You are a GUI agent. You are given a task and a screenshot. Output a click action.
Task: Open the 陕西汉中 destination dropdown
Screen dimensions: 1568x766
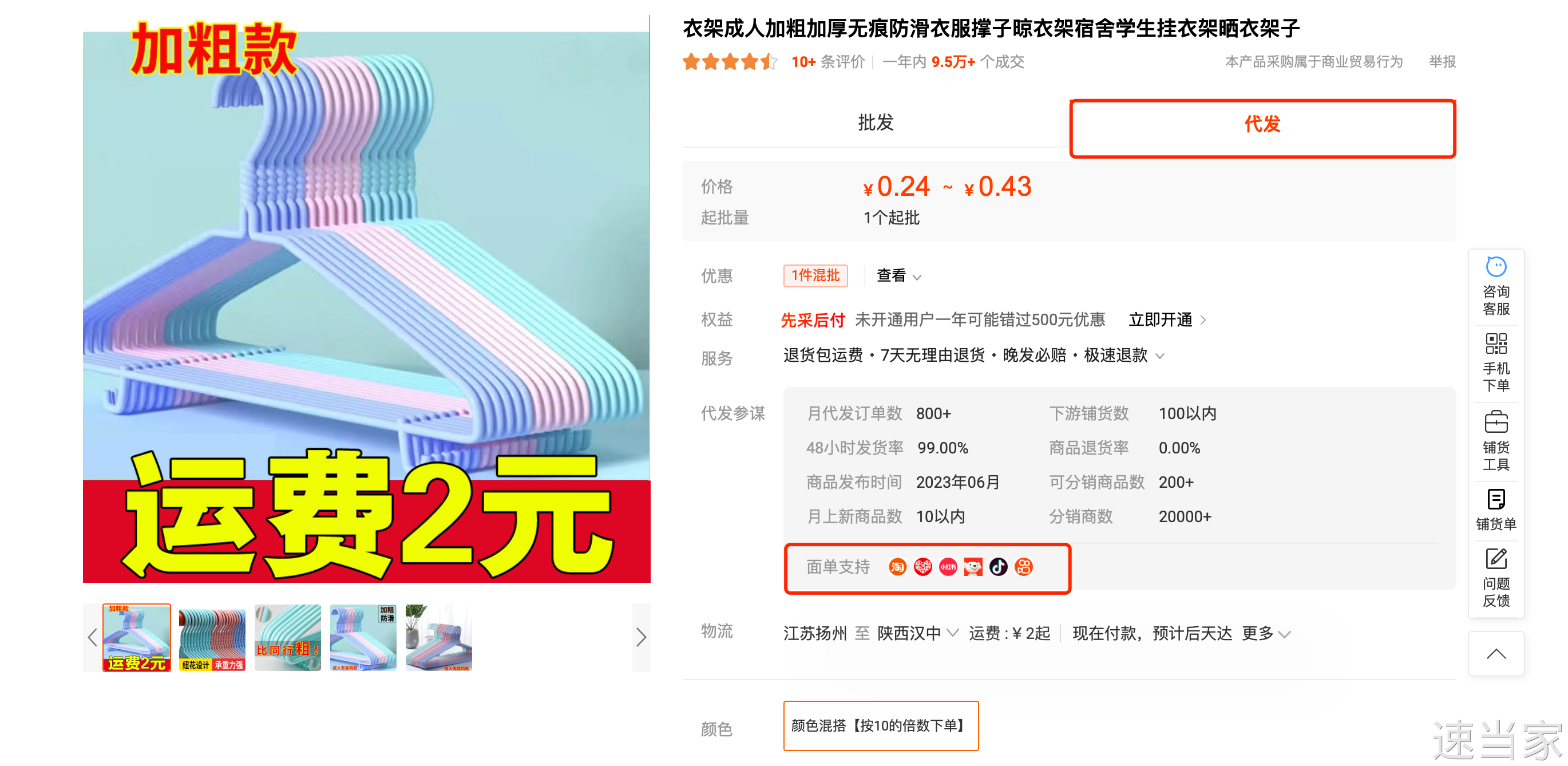tap(917, 633)
